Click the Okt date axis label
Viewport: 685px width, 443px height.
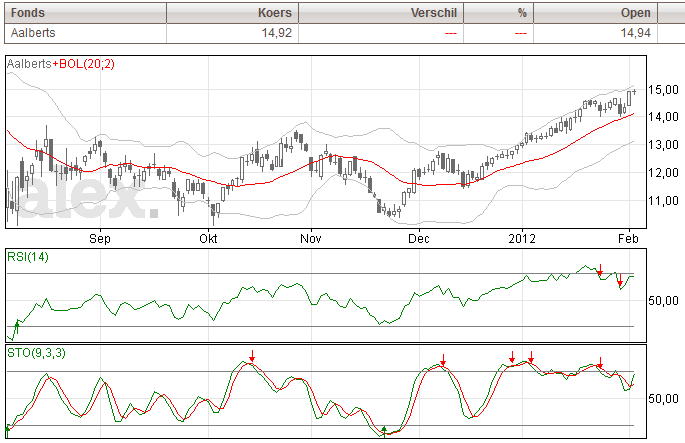[x=208, y=239]
